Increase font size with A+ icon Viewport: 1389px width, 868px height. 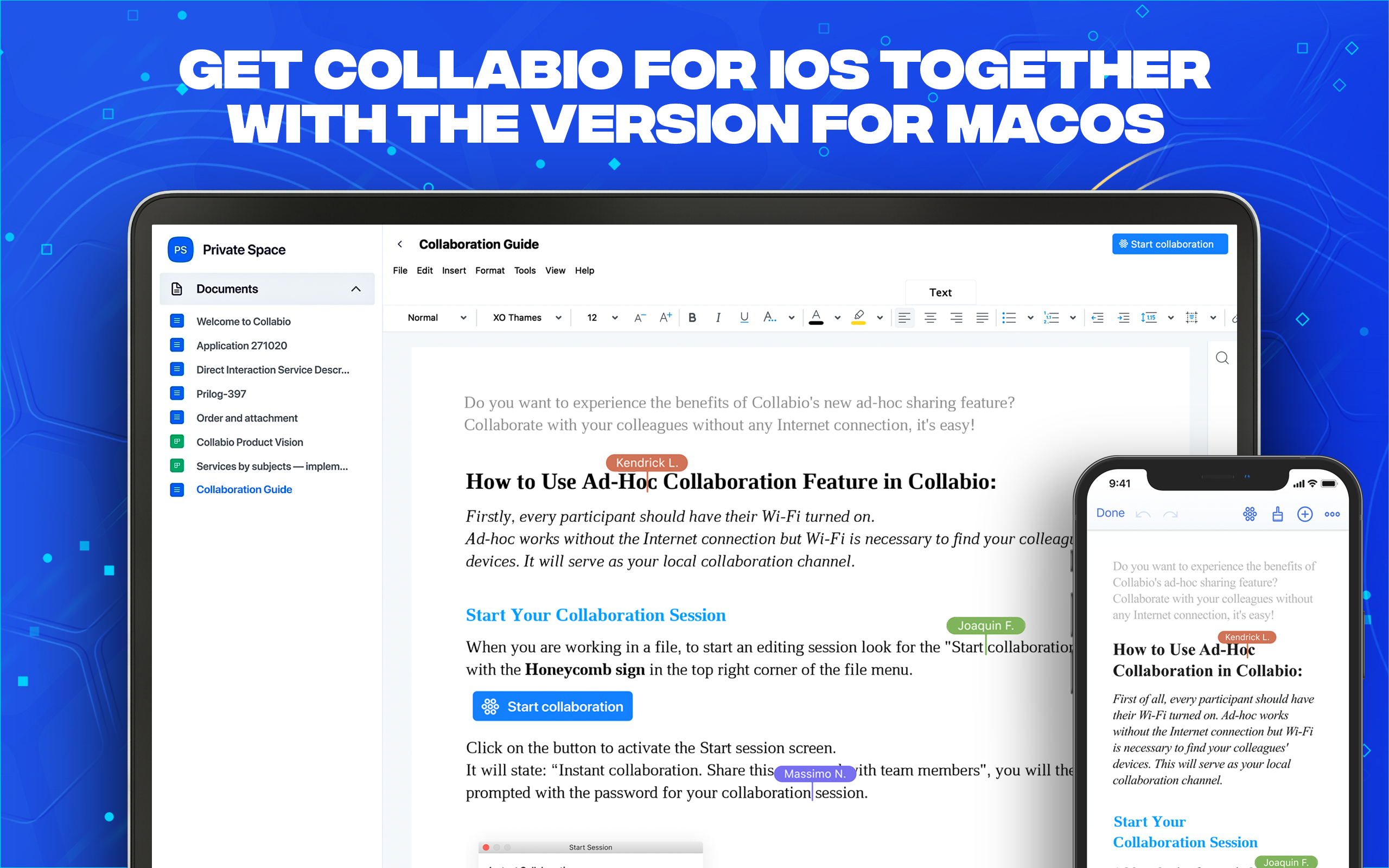point(665,317)
